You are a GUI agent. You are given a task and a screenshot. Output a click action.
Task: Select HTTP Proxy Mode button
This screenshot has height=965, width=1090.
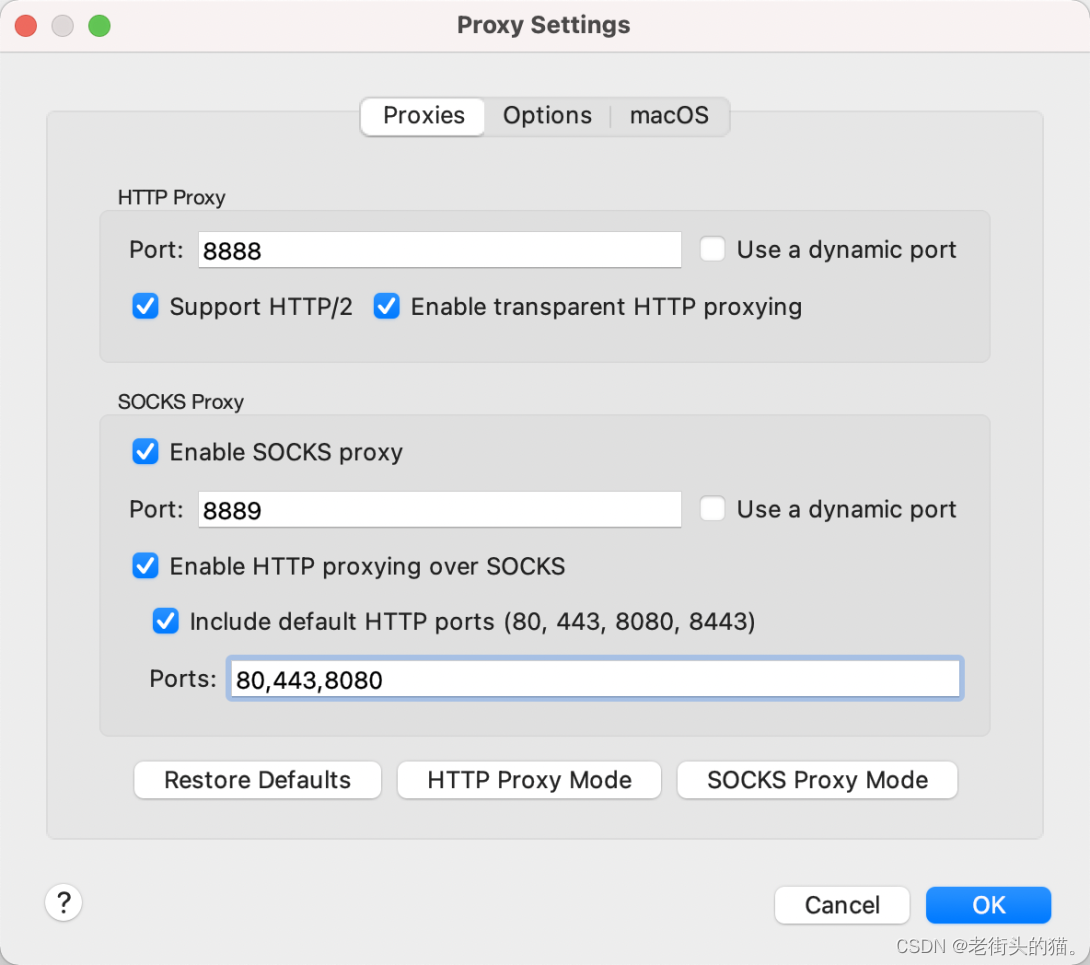point(529,780)
